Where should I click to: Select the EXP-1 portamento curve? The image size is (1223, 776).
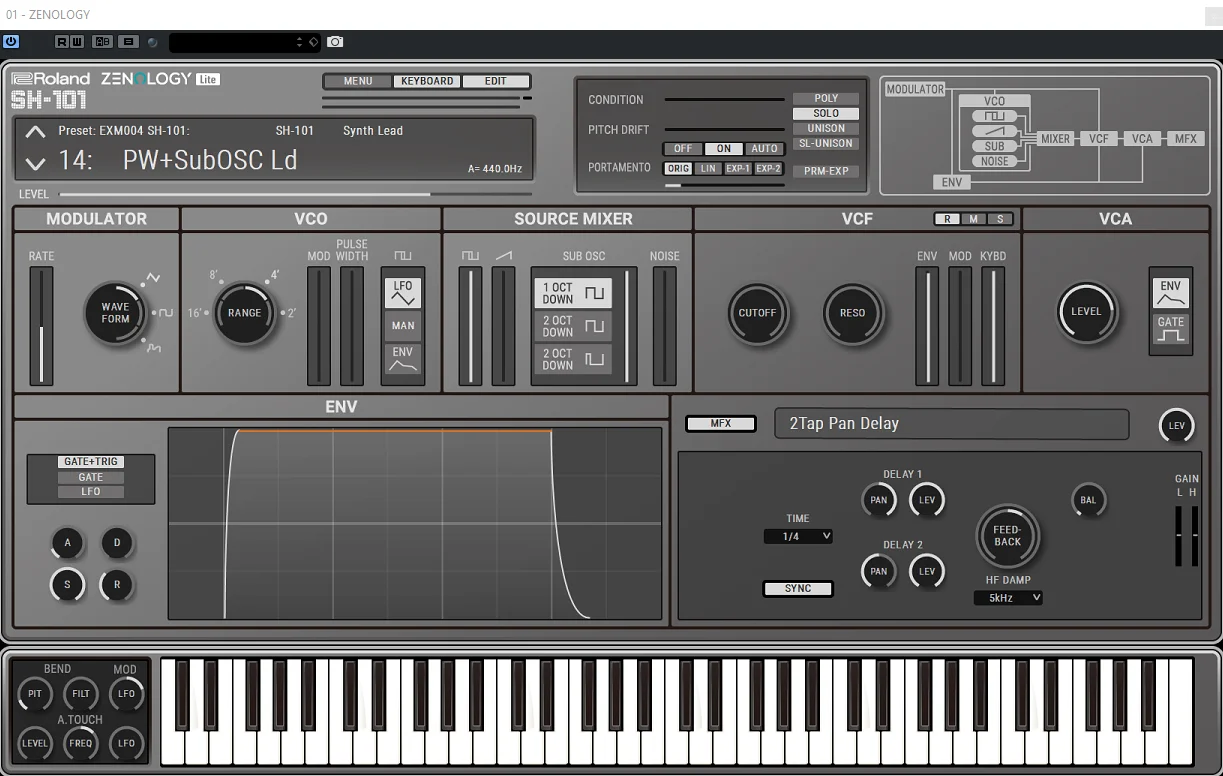(738, 169)
